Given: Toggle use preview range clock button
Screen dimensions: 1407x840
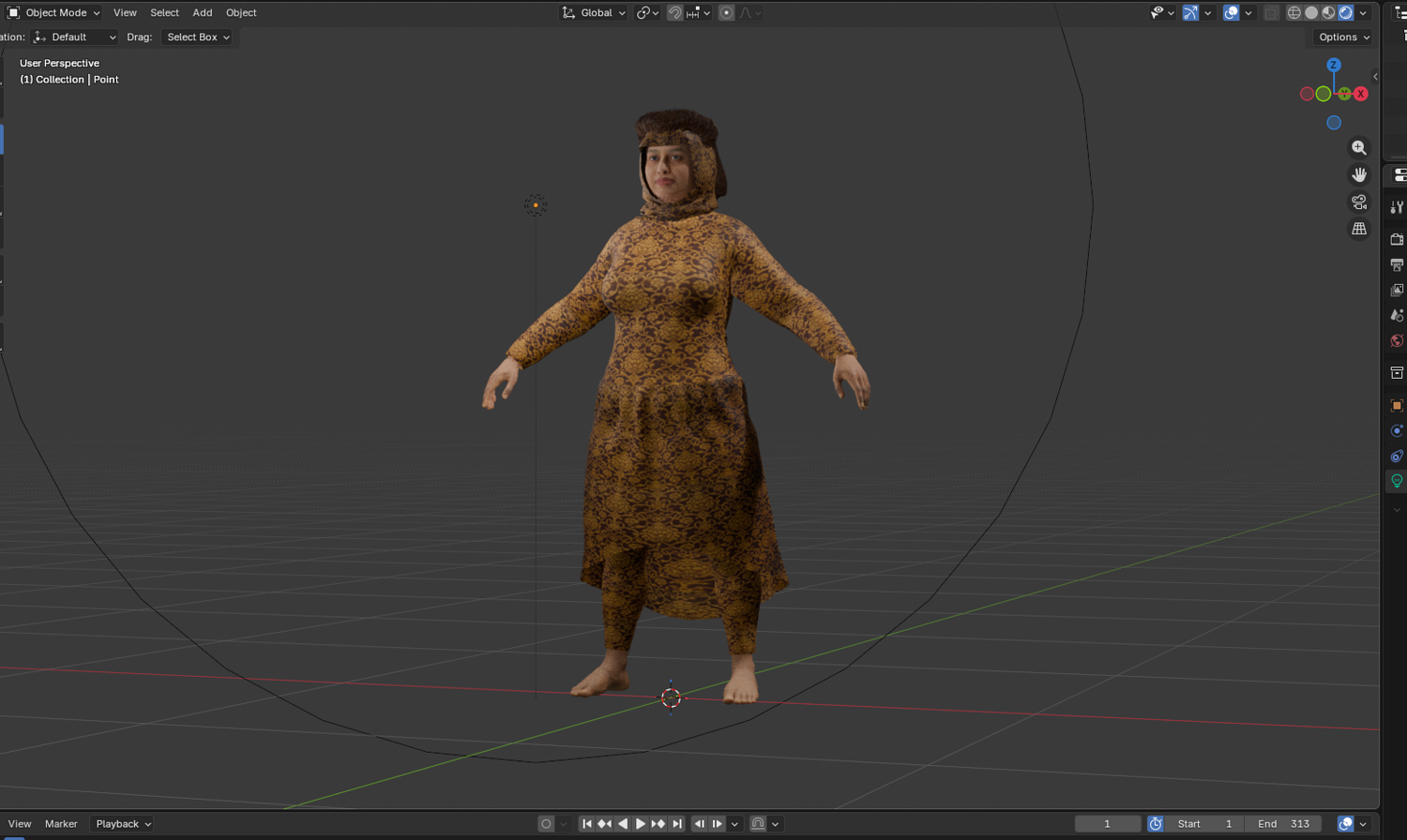Looking at the screenshot, I should pyautogui.click(x=1156, y=823).
